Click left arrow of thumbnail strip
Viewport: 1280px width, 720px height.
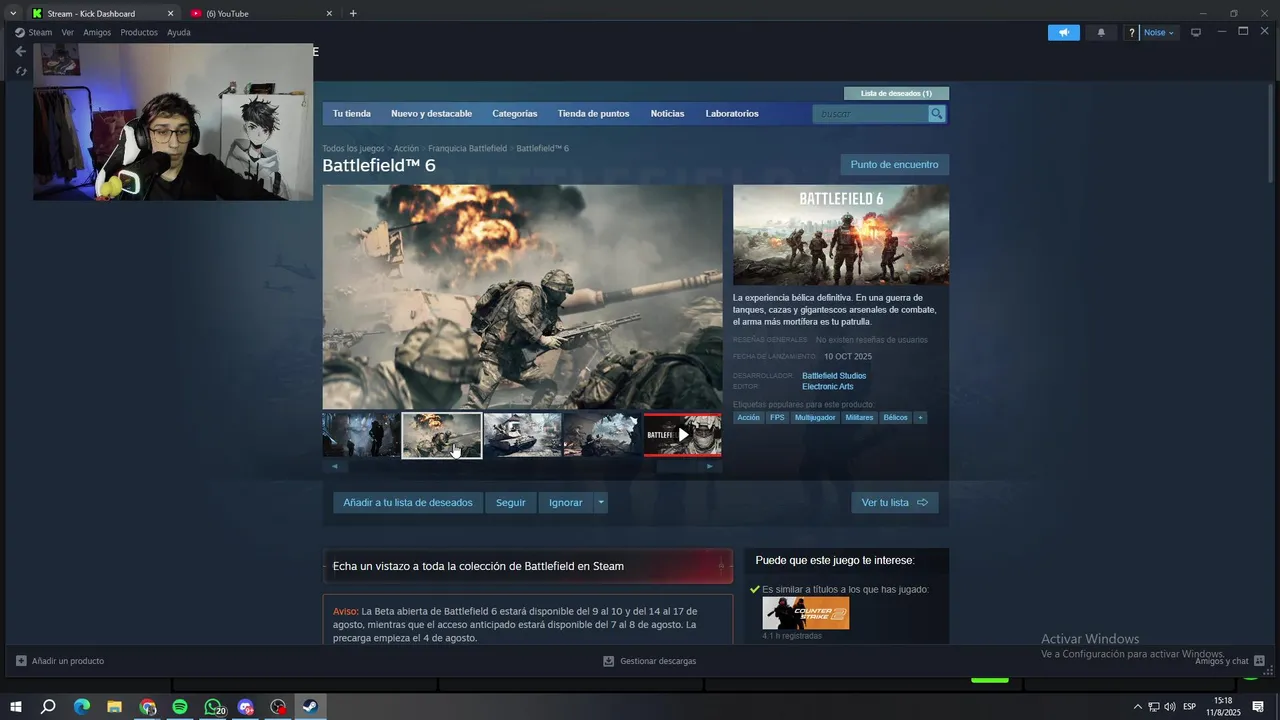coord(334,466)
